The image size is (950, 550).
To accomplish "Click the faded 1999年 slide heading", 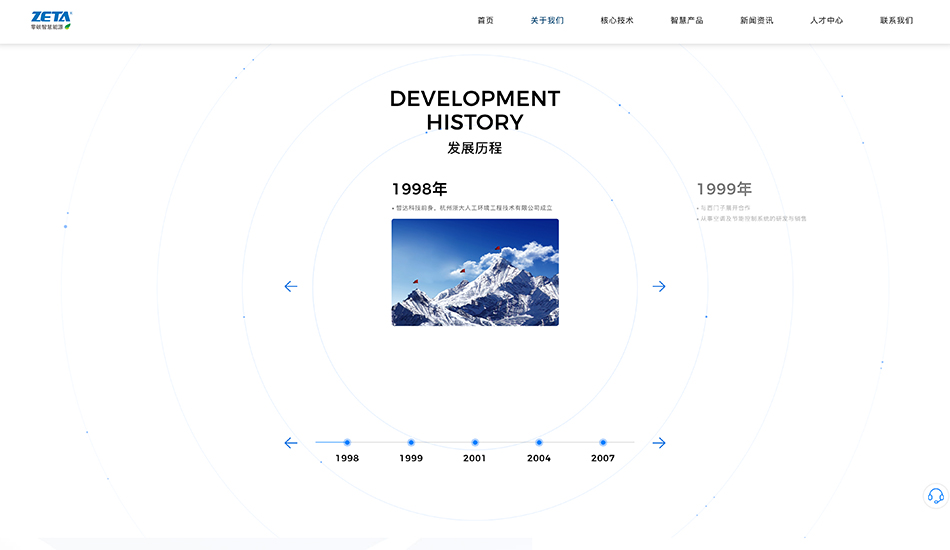I will (x=724, y=189).
